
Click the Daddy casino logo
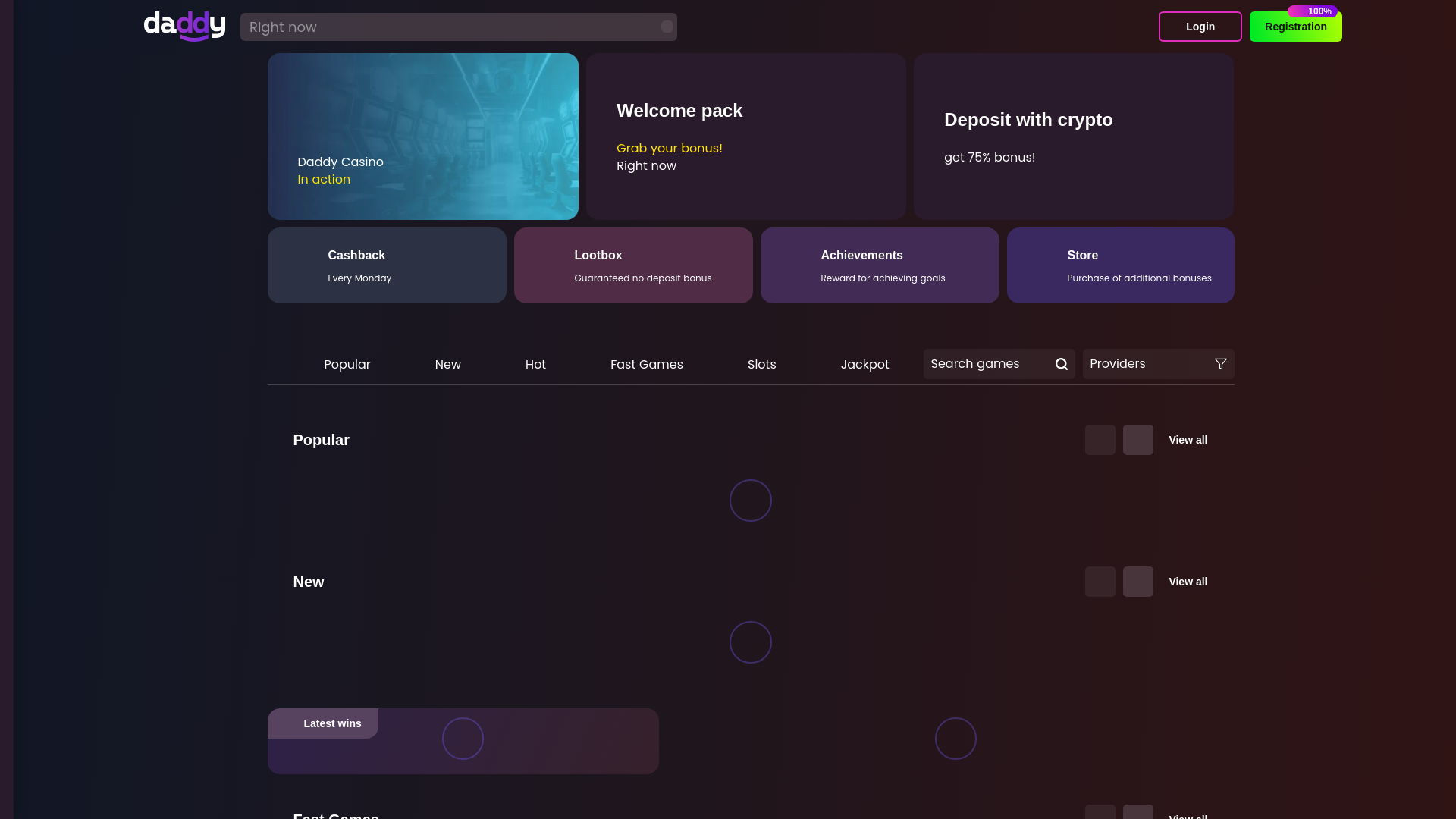[184, 27]
